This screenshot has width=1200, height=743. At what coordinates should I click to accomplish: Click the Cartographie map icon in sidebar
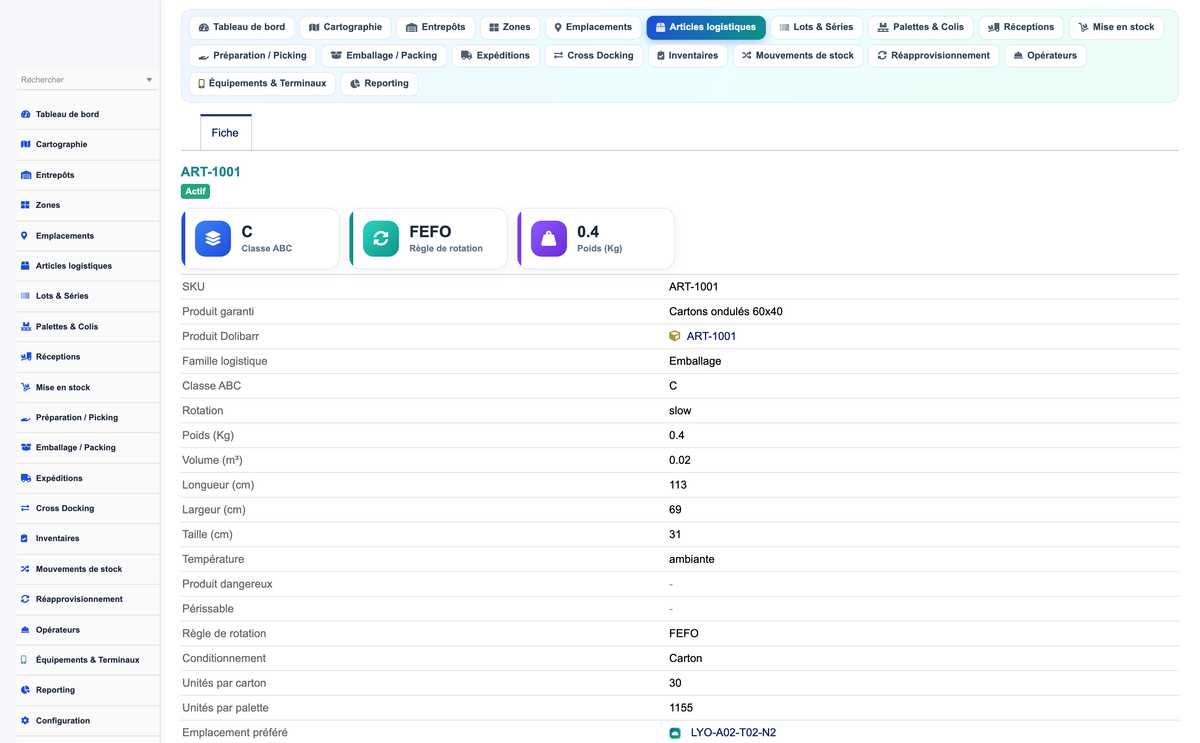pyautogui.click(x=26, y=144)
